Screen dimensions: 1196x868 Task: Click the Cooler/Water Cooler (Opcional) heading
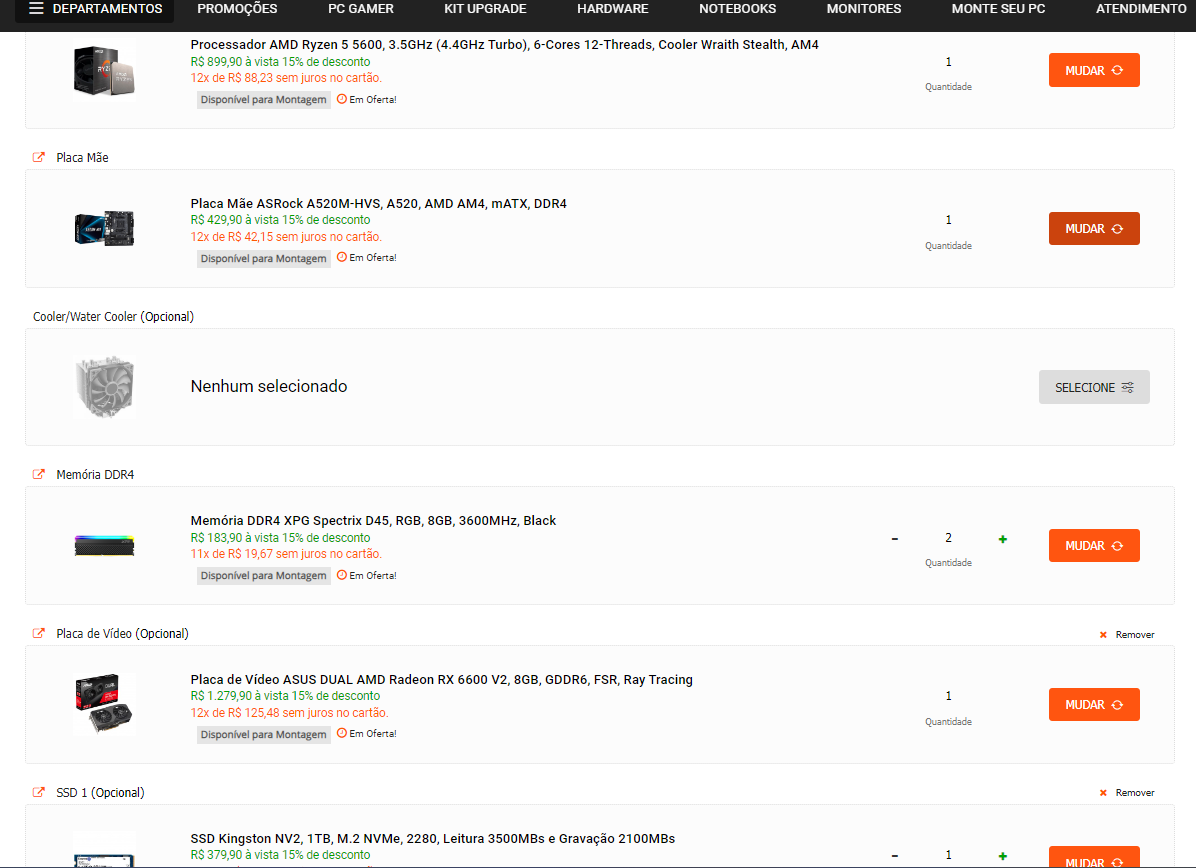113,317
